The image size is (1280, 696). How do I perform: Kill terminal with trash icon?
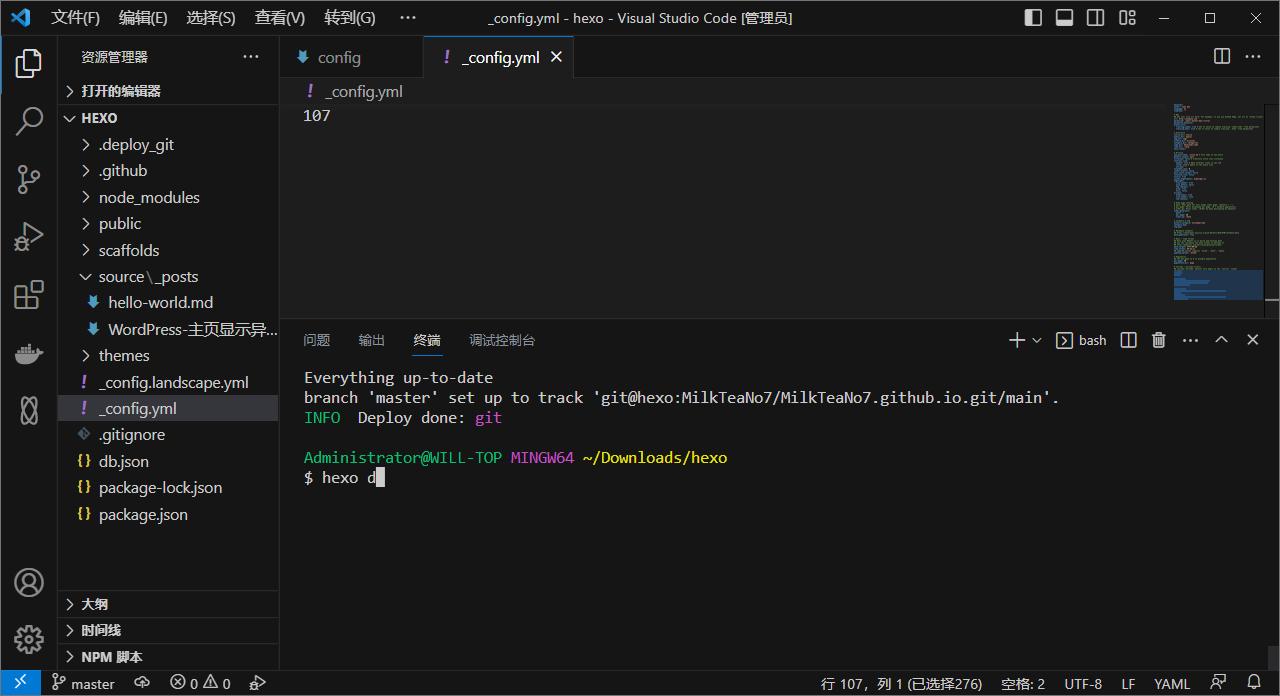1159,340
